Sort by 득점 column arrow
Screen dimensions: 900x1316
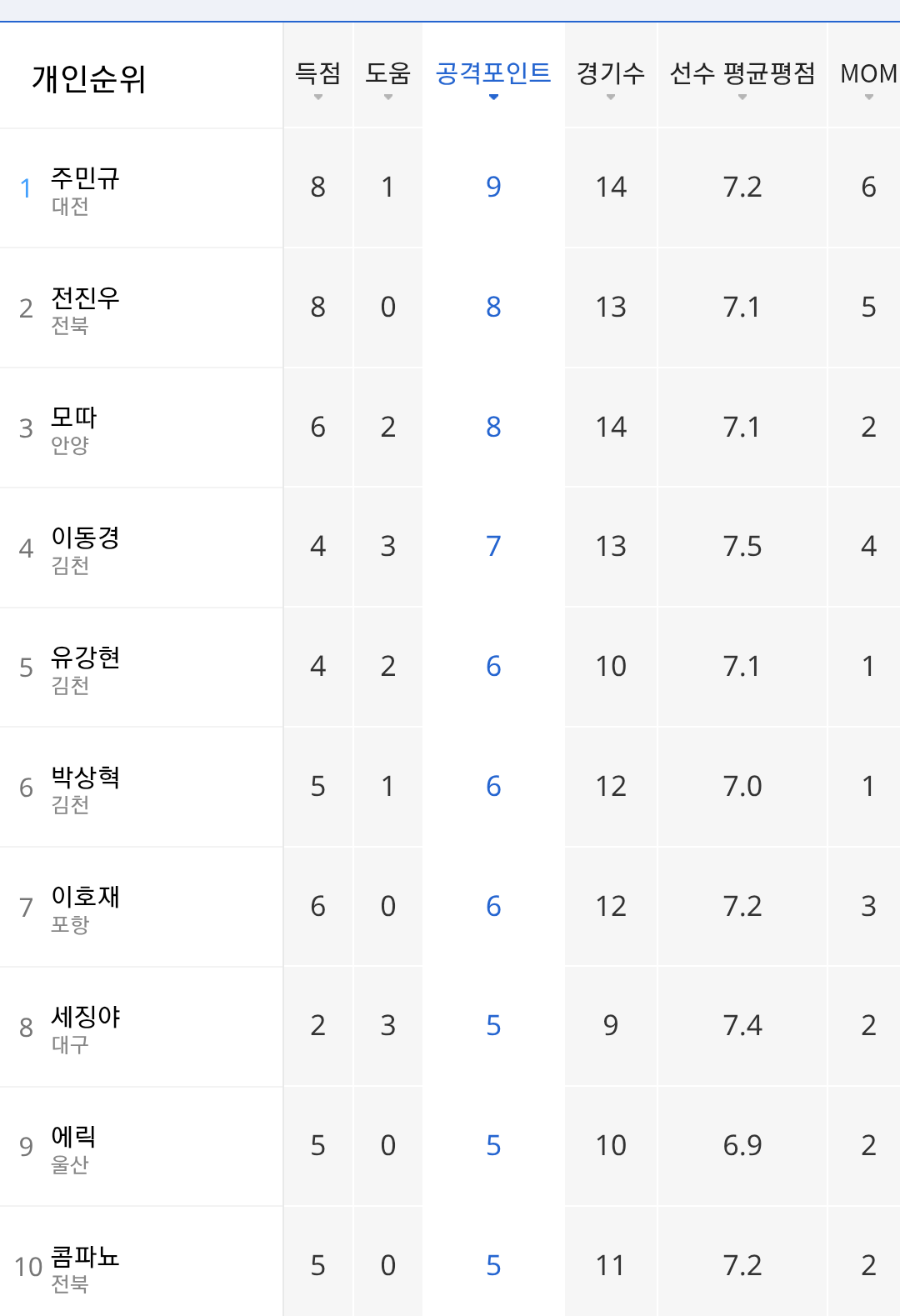point(318,98)
